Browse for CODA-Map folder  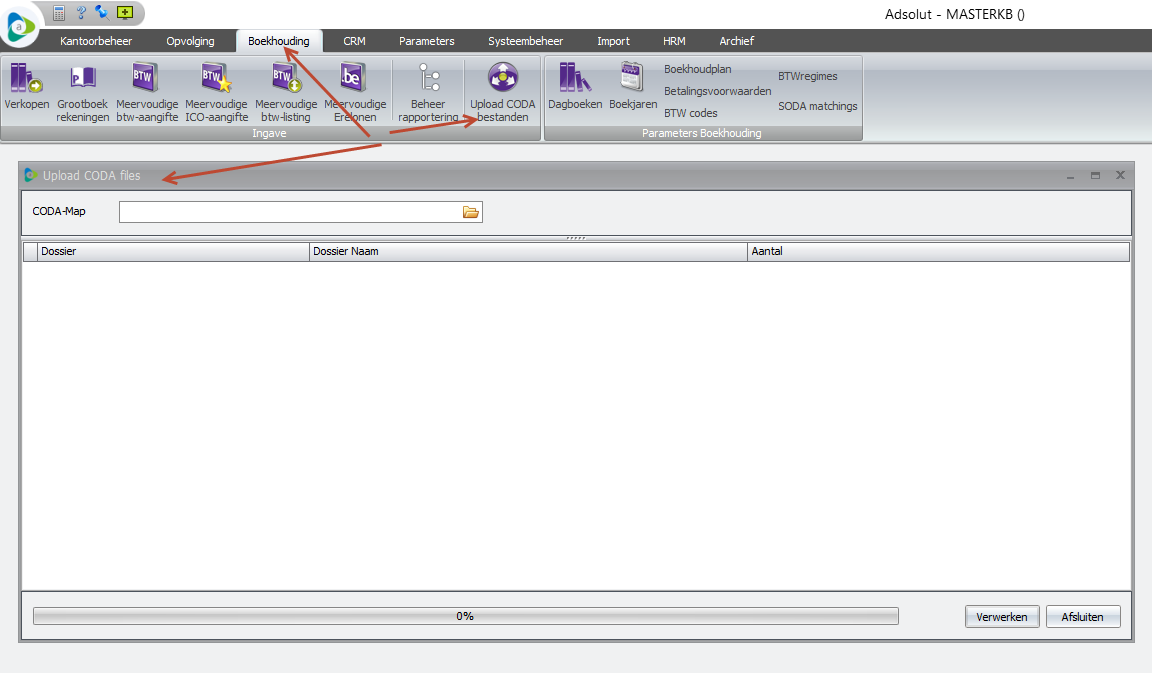[x=471, y=212]
